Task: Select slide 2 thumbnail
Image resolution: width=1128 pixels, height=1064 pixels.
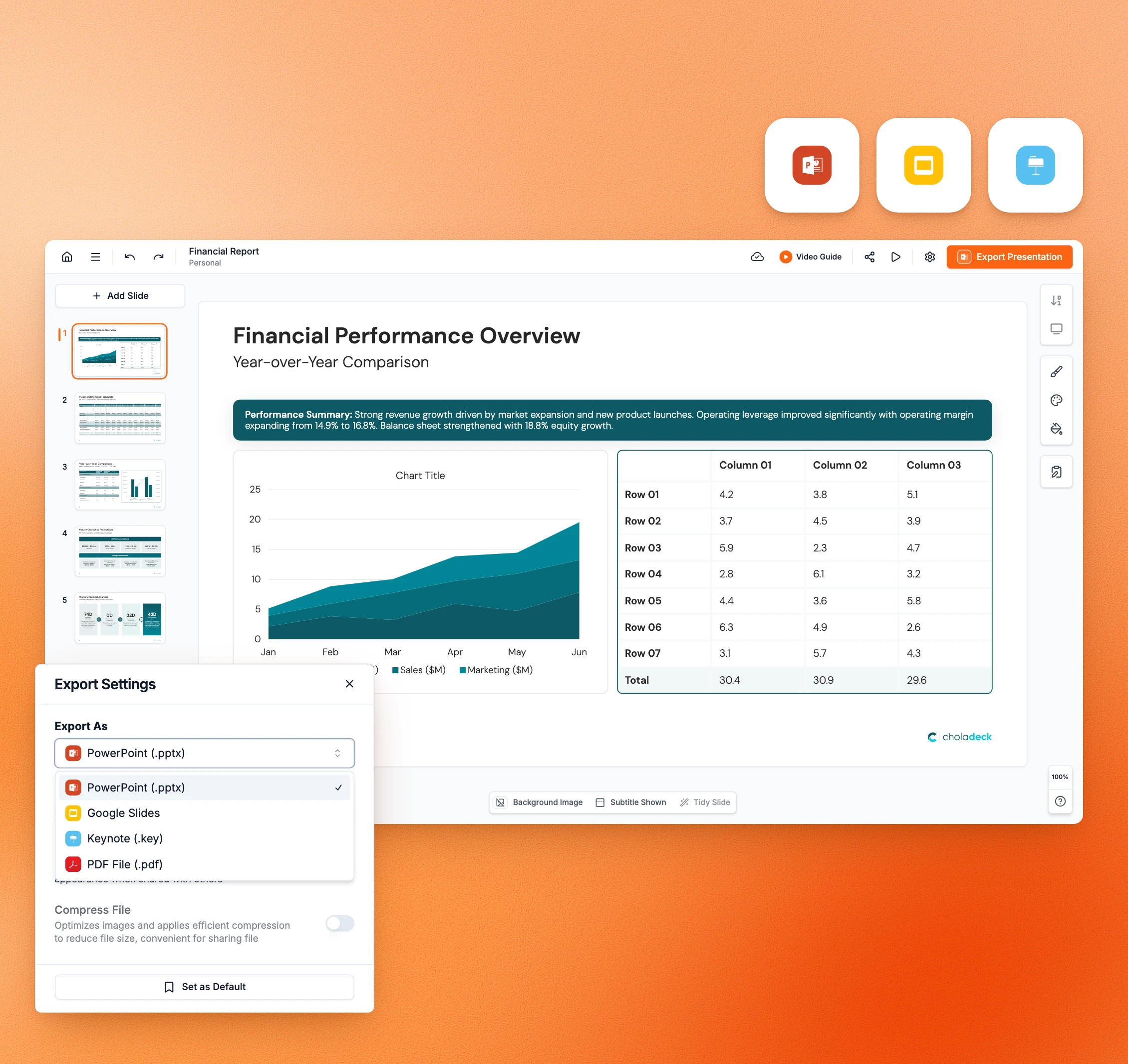Action: click(120, 418)
